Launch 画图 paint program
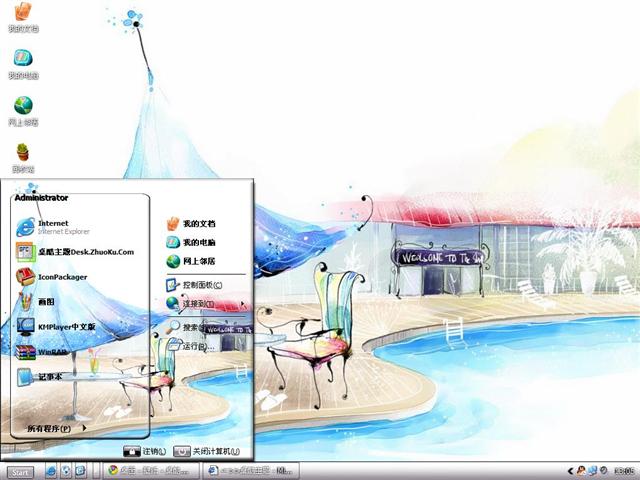 coord(36,302)
